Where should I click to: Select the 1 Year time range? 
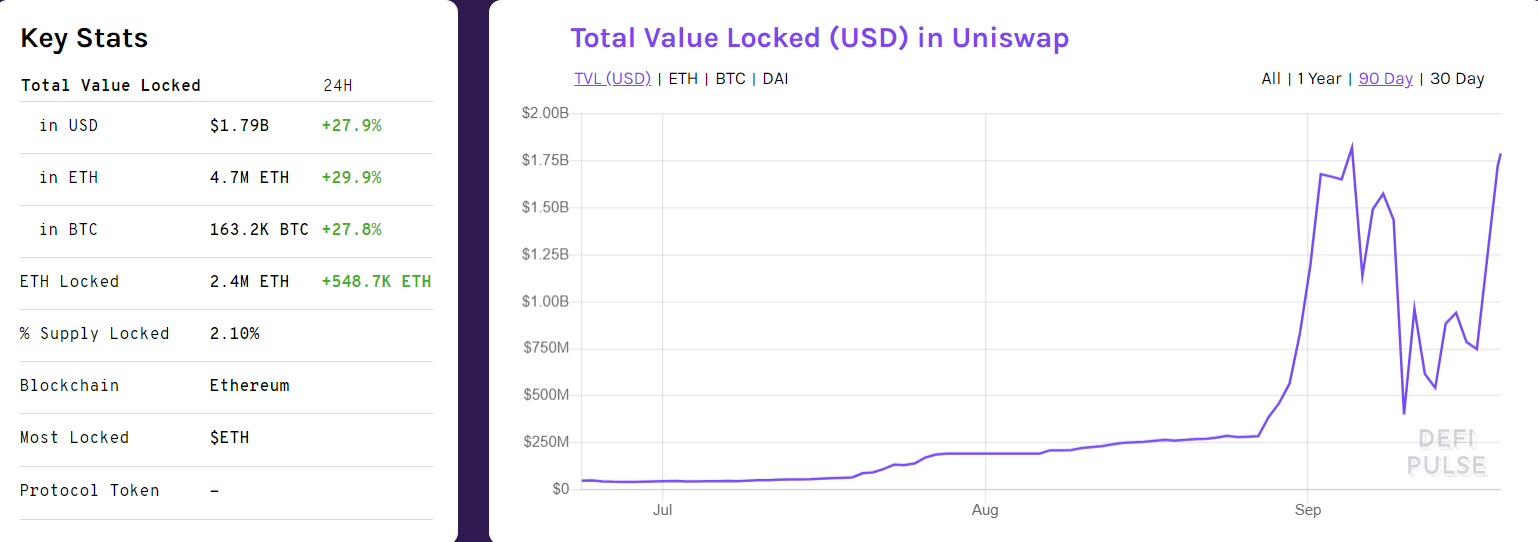point(1319,78)
